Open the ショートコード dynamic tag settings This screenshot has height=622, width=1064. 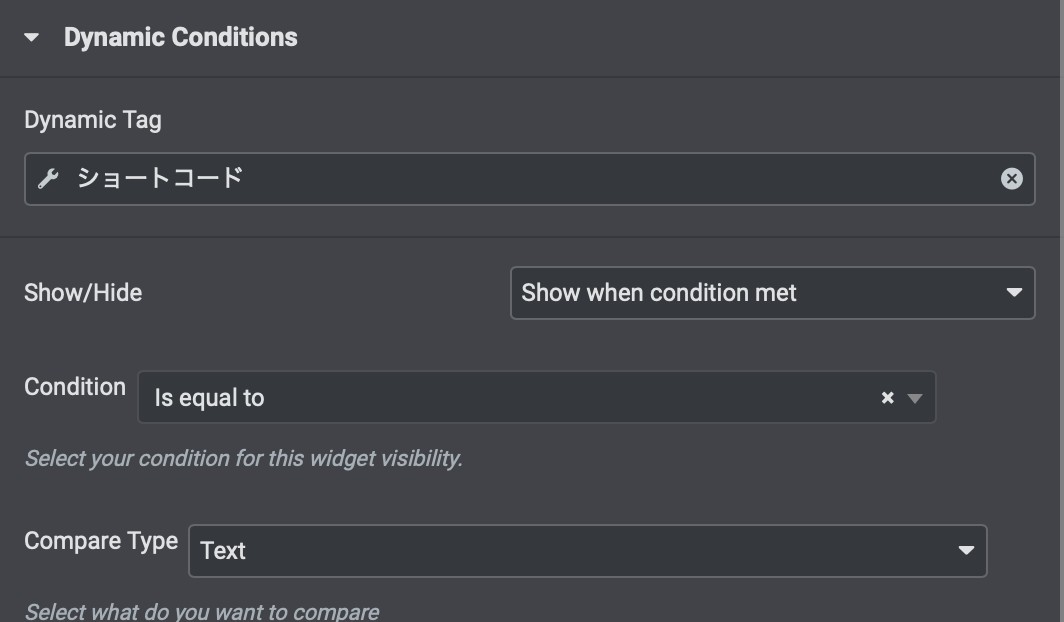(159, 178)
